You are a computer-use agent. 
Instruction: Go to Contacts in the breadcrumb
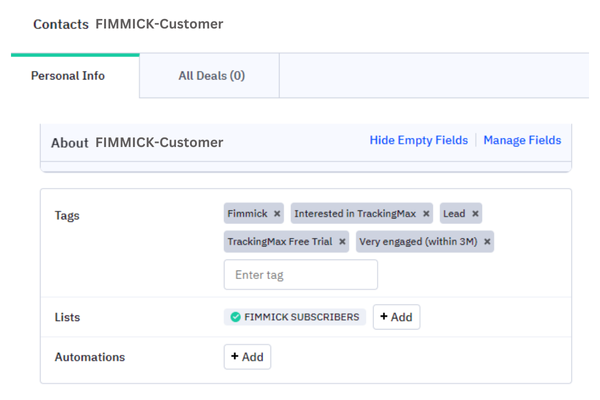pyautogui.click(x=61, y=24)
